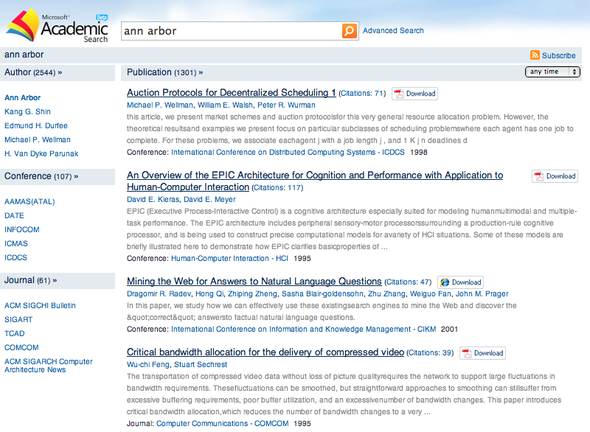Screen dimensions: 590x432
Task: Open Mining the Web for Answers title
Action: point(254,281)
